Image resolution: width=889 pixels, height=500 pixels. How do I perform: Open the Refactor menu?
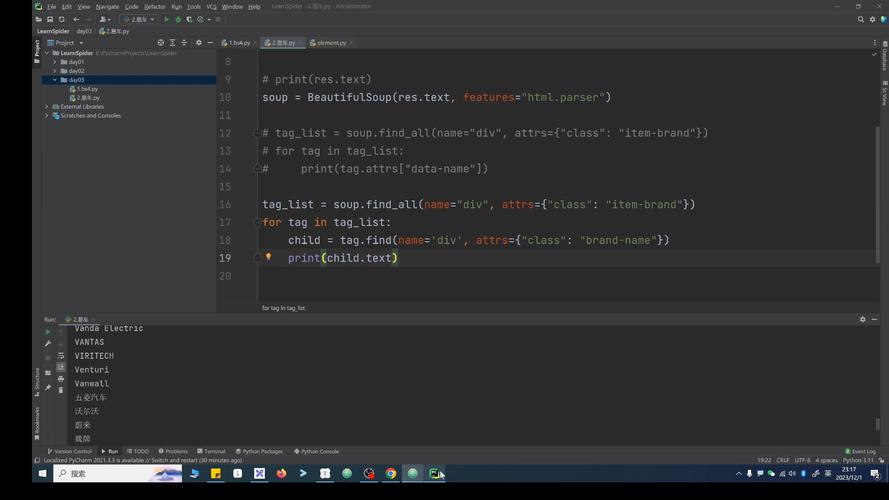(155, 6)
